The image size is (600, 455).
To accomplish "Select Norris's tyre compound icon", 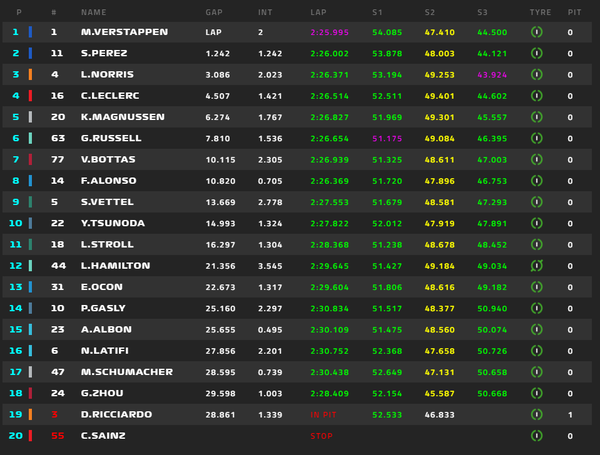I will click(536, 74).
